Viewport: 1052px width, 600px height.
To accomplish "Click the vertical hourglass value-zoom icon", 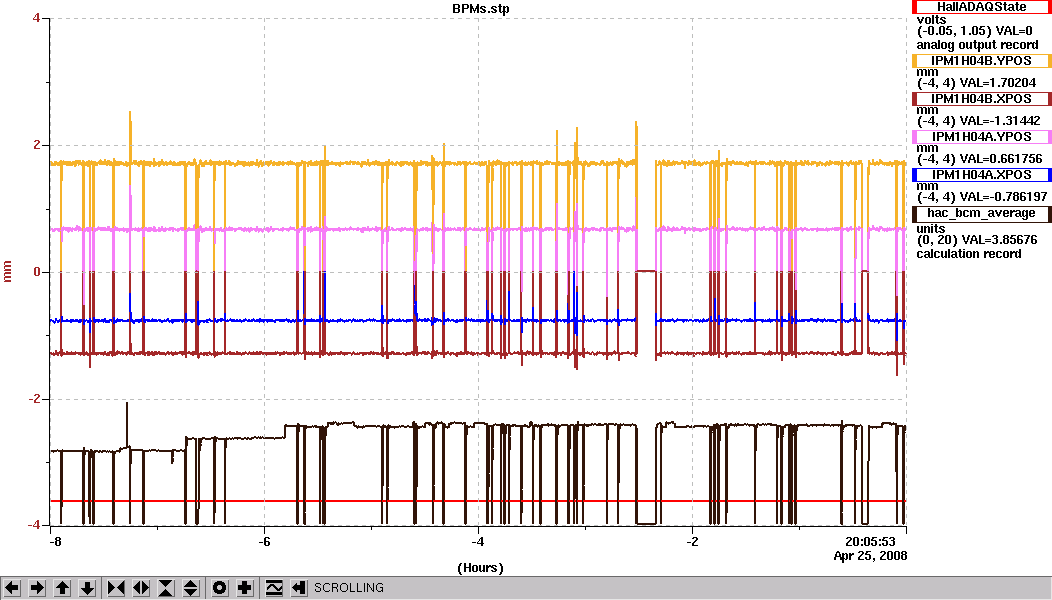I will [x=166, y=588].
